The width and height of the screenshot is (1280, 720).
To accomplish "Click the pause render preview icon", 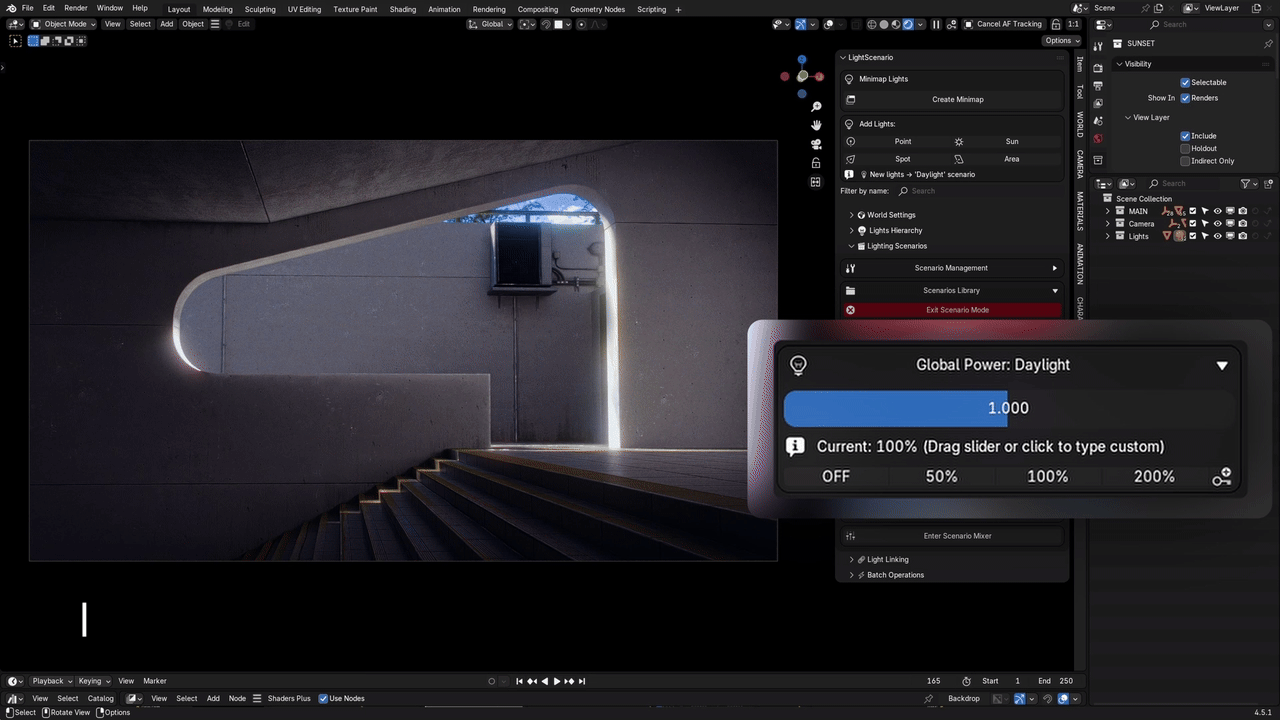I will [936, 24].
